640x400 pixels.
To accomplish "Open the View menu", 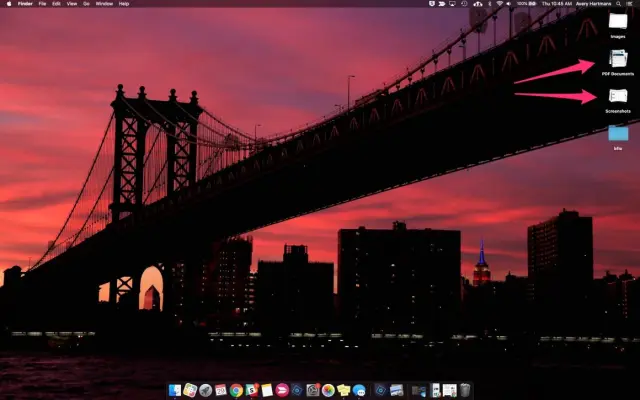I will coord(72,4).
